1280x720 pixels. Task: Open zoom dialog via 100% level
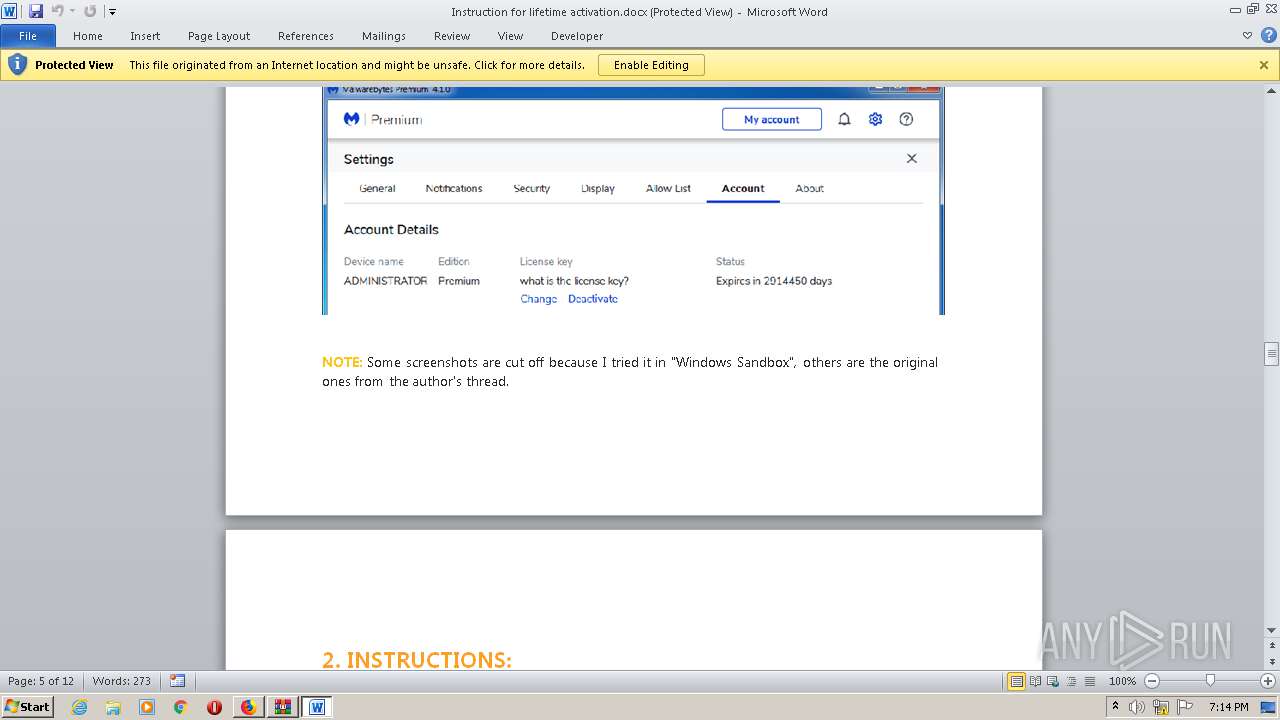tap(1122, 681)
